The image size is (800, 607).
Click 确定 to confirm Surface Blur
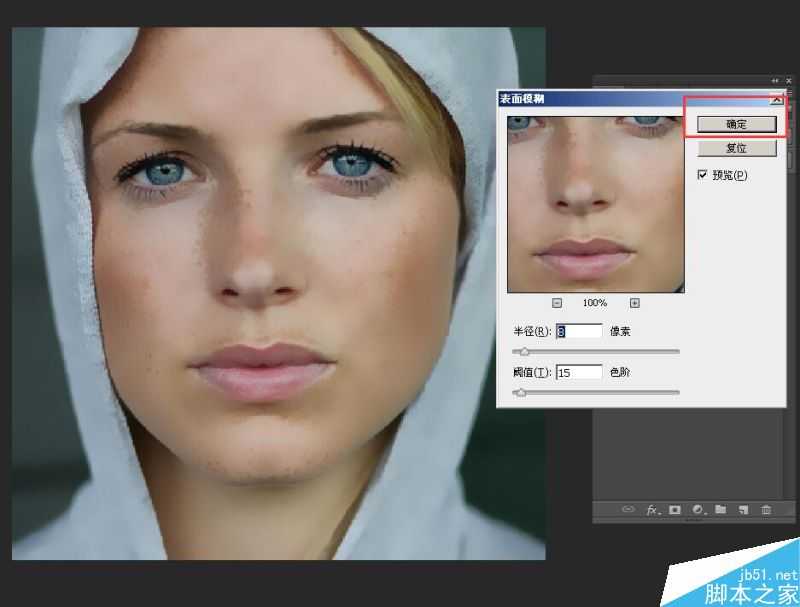point(736,124)
